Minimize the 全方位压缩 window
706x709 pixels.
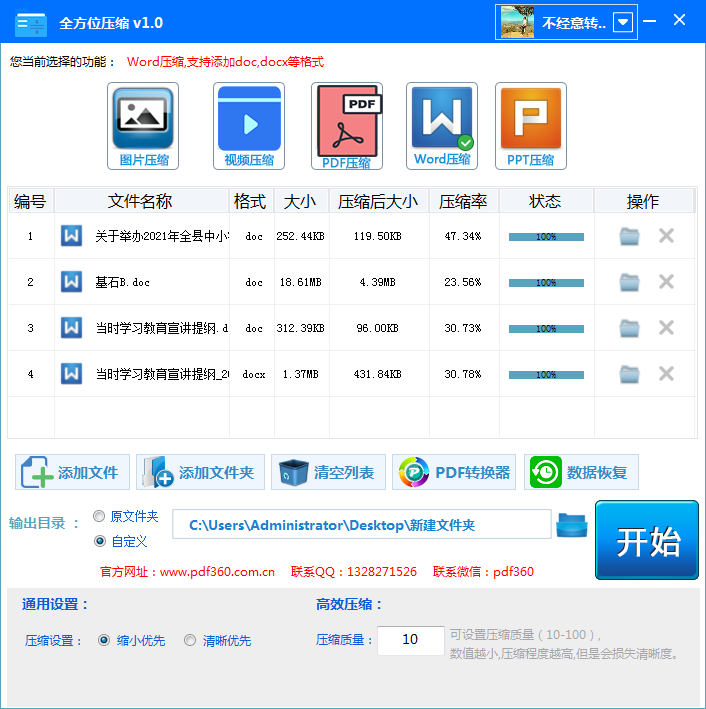tap(649, 21)
